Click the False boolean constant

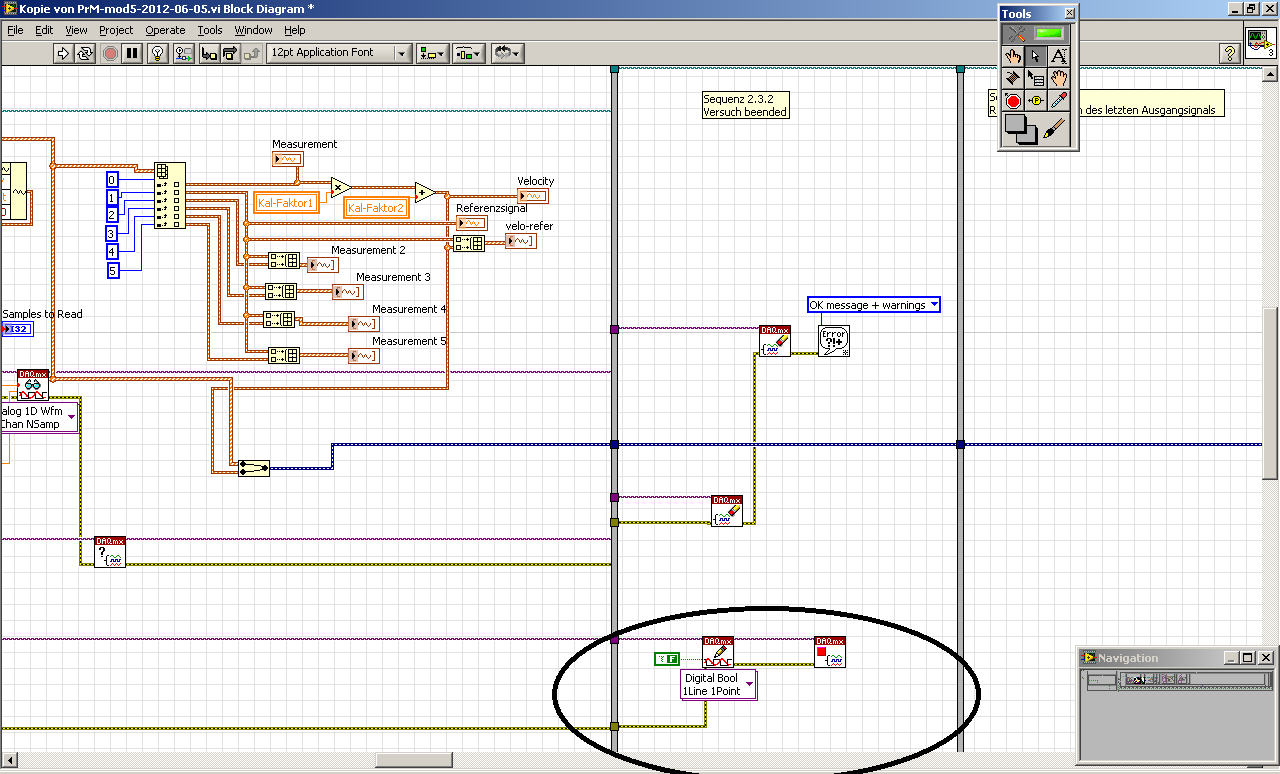point(667,658)
